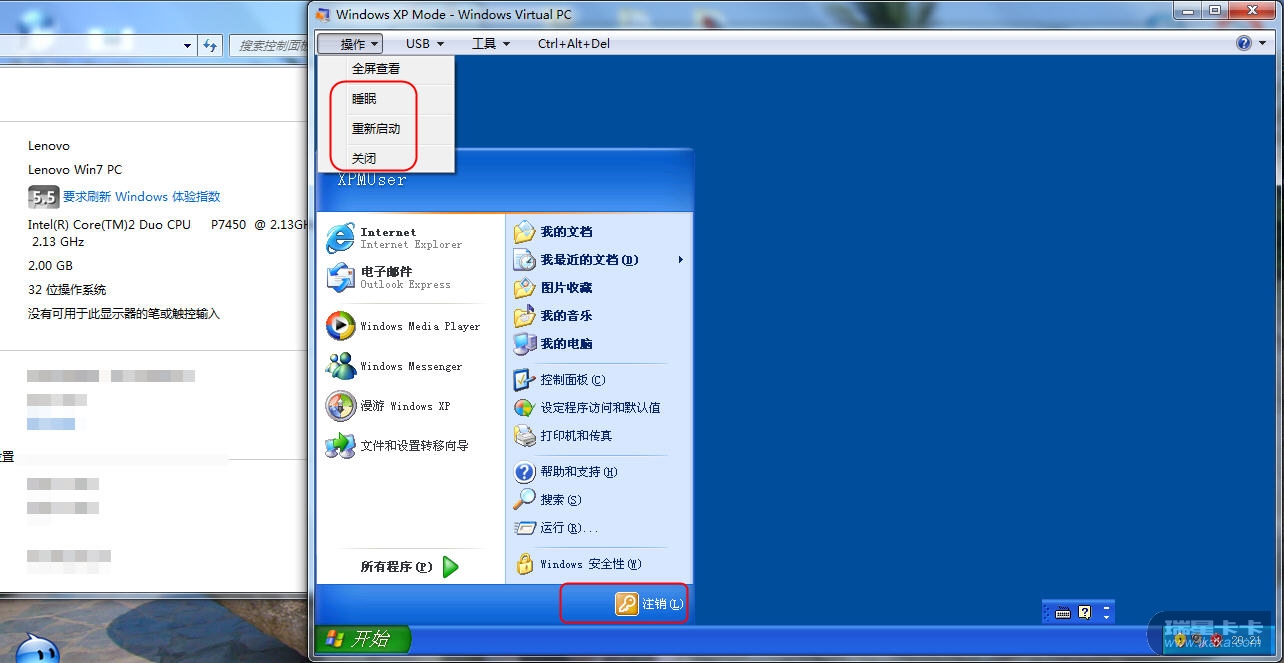
Task: Click the Lenovo Win7 PC model text
Action: [75, 170]
